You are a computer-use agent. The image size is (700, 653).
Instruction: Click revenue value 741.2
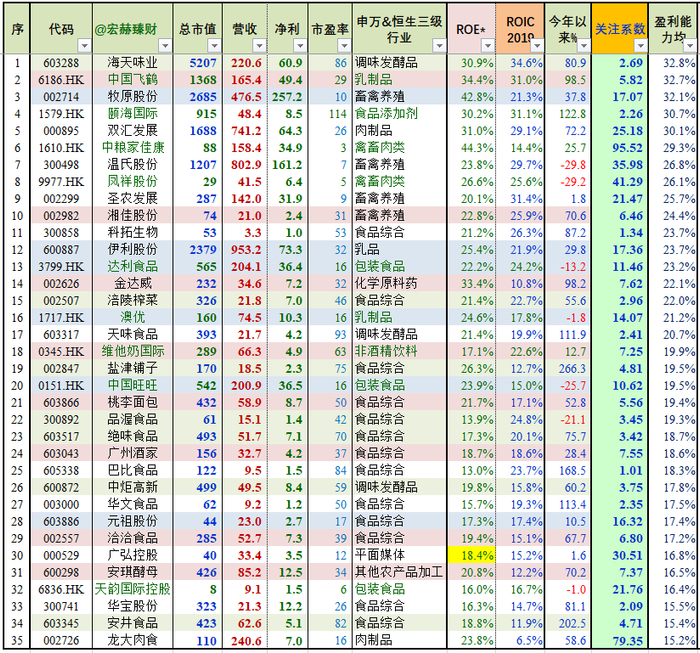click(246, 131)
